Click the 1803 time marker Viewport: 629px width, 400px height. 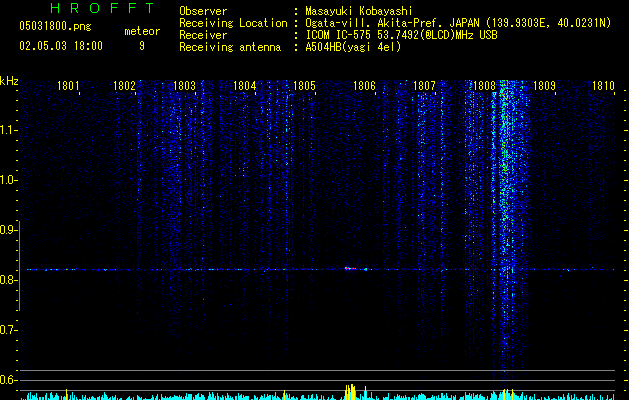click(x=184, y=86)
